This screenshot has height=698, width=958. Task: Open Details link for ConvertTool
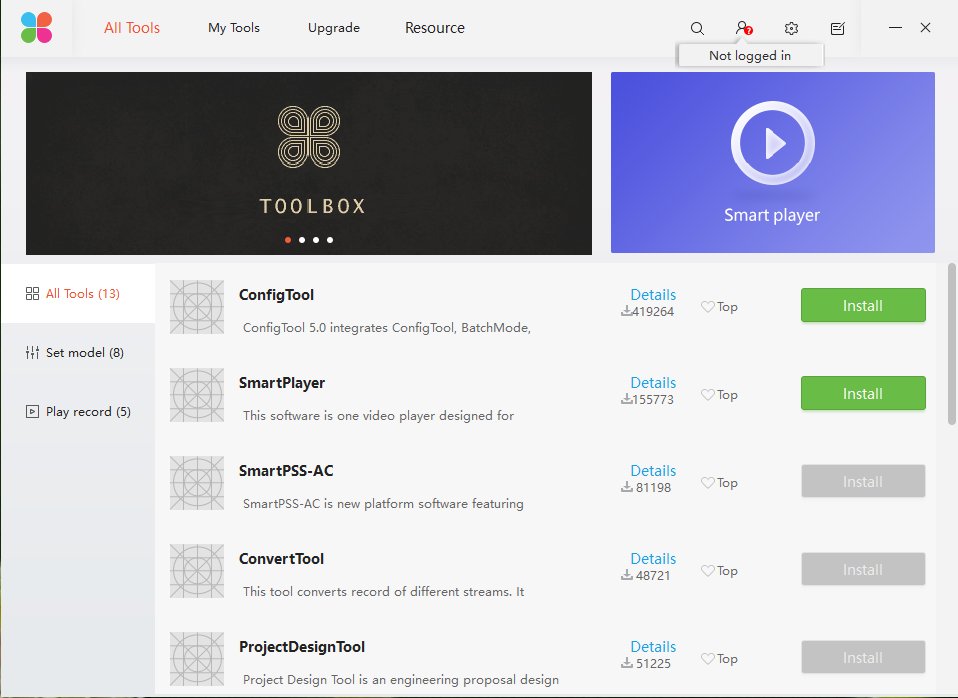(x=653, y=559)
